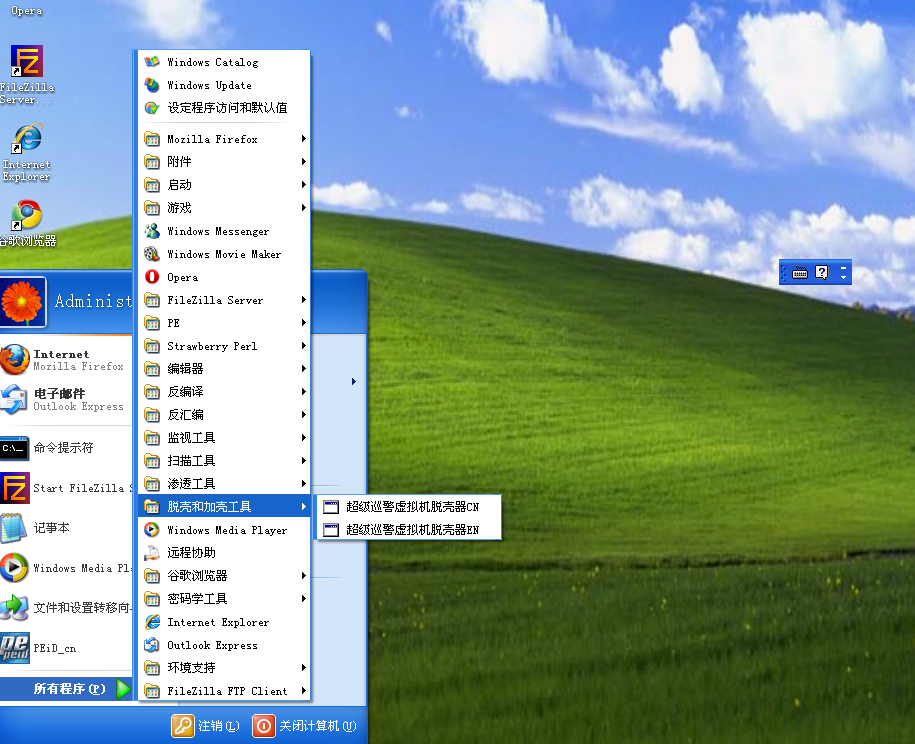The height and width of the screenshot is (744, 915).
Task: Launch Outlook Express from programs menu
Action: tap(224, 645)
